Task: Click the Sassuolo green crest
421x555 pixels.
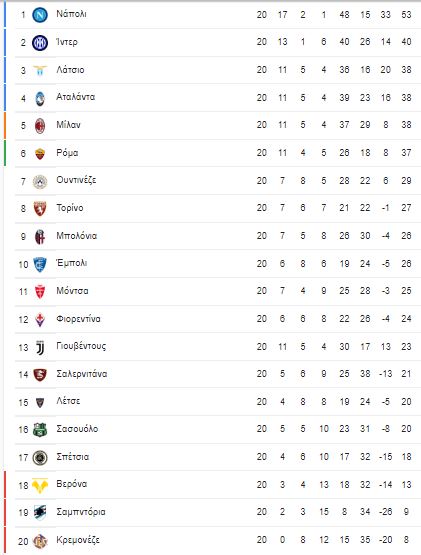Action: tap(40, 430)
